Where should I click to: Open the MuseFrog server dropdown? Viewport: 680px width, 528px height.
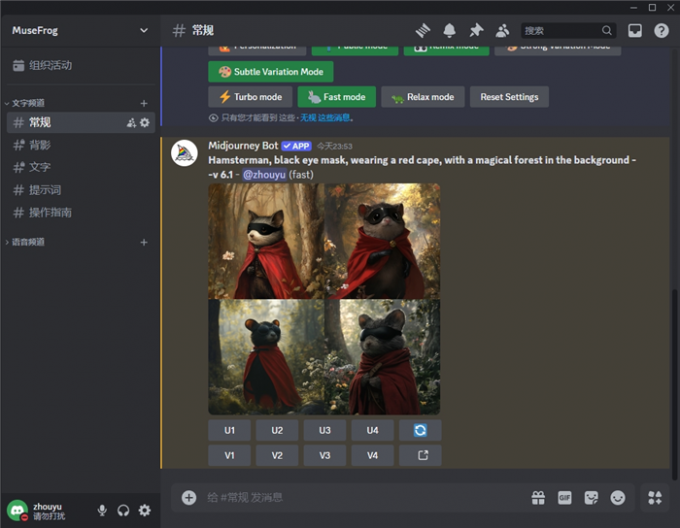click(x=80, y=30)
